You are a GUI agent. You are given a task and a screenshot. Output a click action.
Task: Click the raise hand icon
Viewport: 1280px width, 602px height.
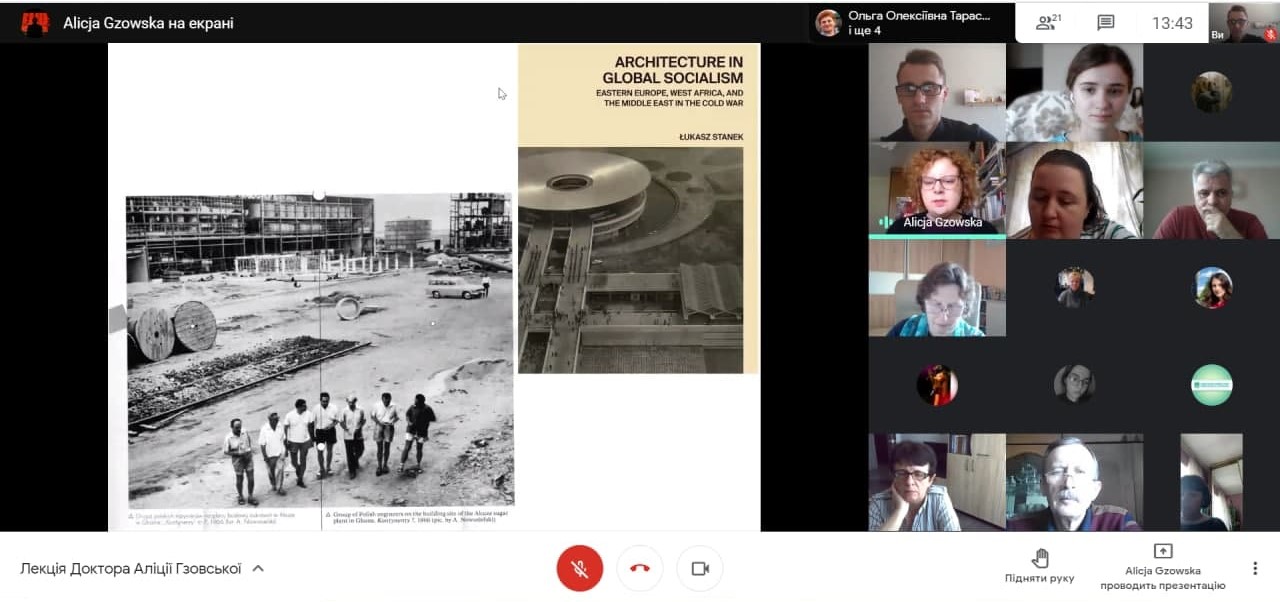(1040, 557)
